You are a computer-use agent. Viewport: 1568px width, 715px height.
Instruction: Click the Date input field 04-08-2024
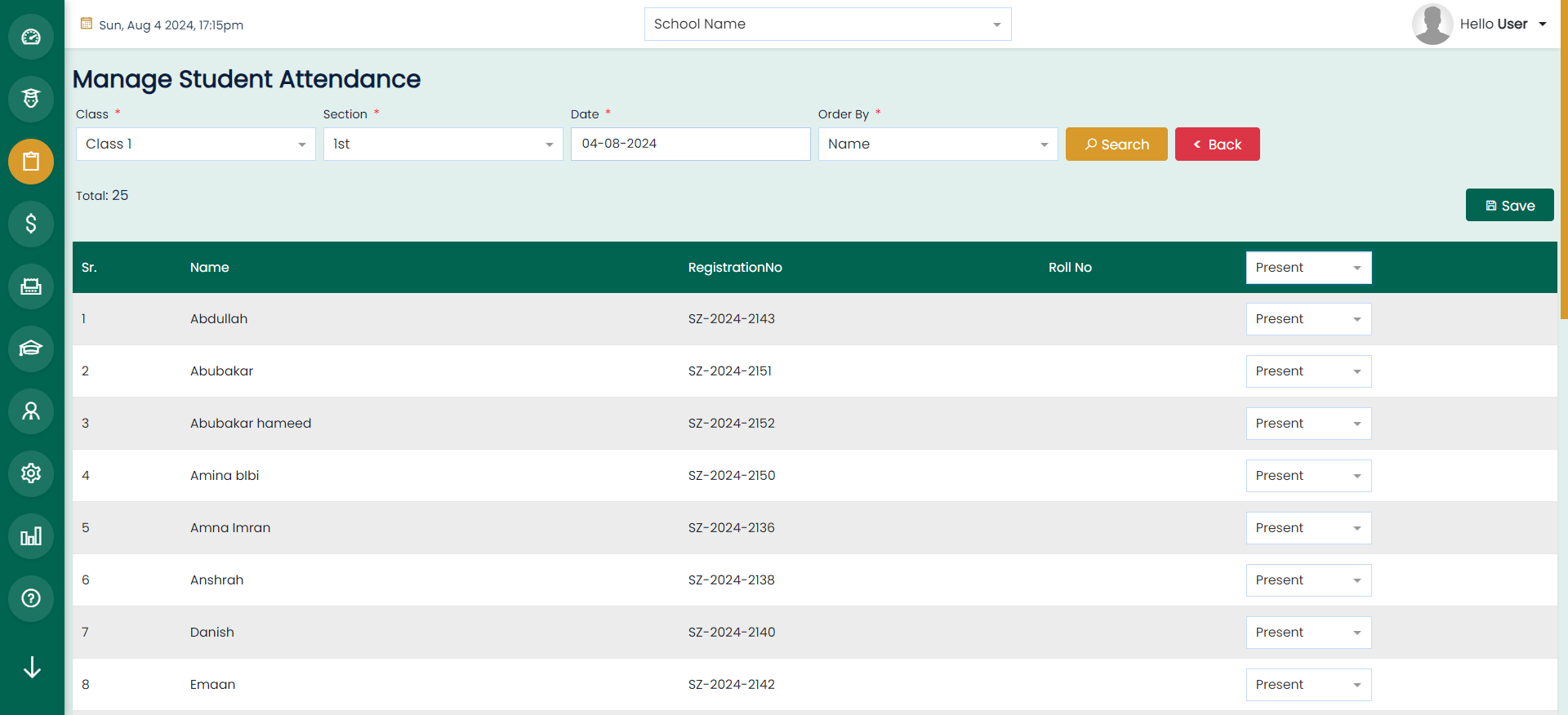(x=690, y=144)
